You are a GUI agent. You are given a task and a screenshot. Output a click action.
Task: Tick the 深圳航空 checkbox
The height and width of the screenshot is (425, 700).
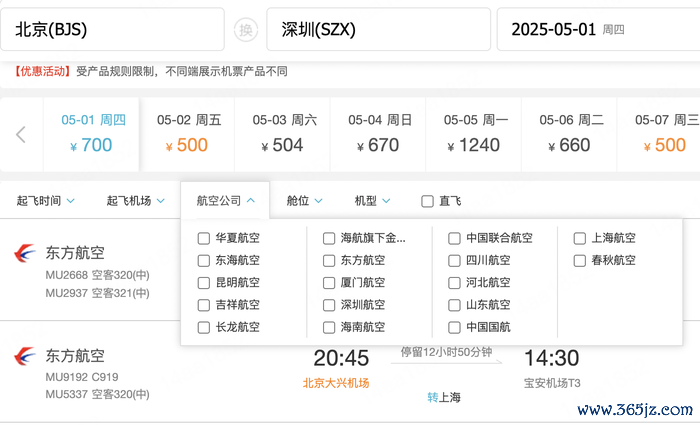click(x=329, y=305)
